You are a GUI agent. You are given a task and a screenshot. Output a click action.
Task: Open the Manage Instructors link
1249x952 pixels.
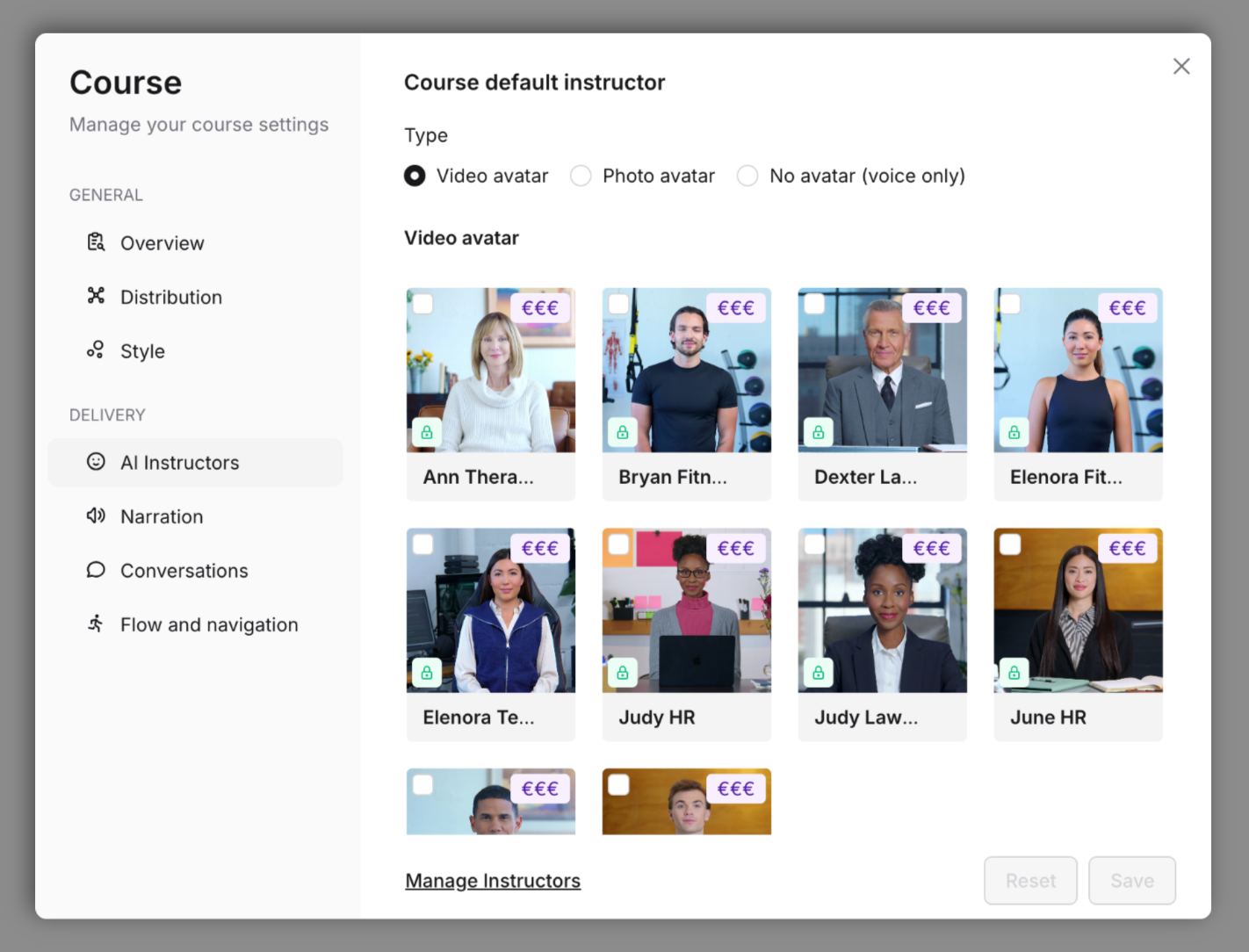coord(493,881)
